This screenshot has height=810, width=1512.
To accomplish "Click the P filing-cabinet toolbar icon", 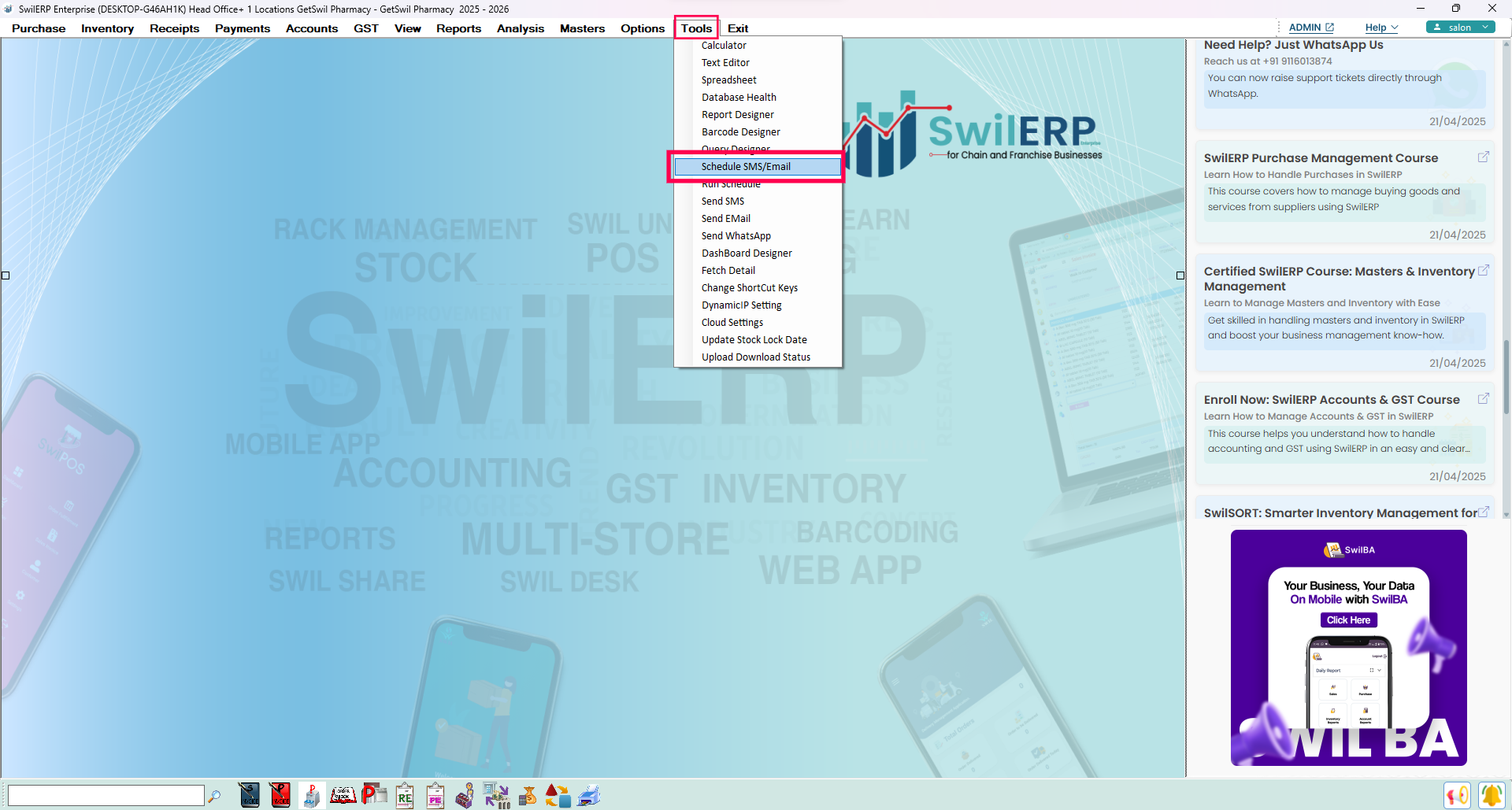I will point(312,795).
